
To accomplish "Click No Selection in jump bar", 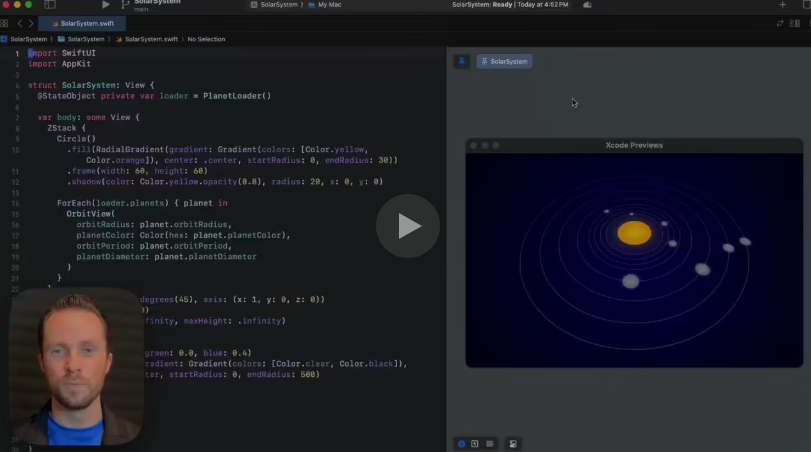I will pos(206,39).
